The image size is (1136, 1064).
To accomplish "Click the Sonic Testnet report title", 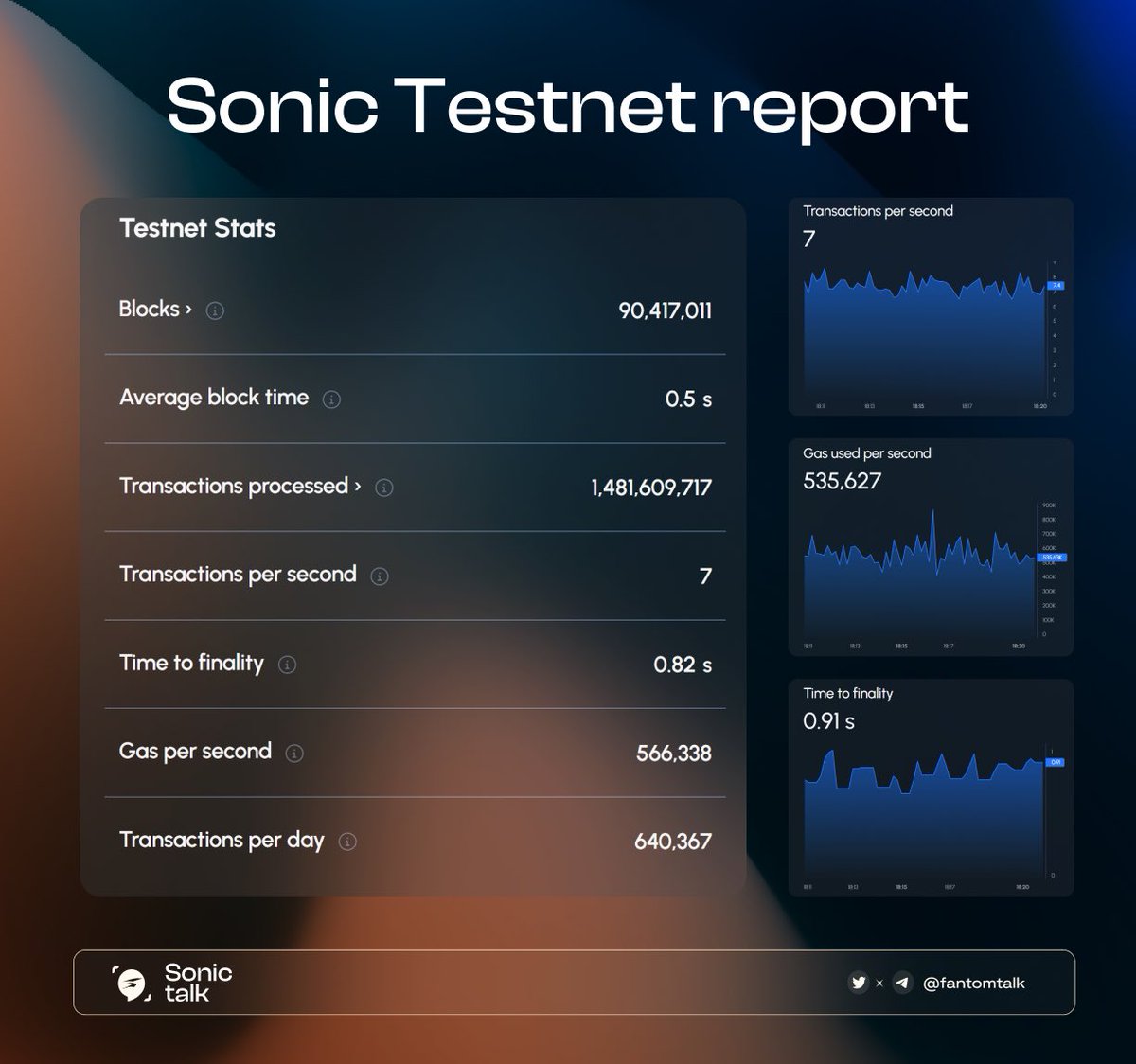I will [568, 106].
